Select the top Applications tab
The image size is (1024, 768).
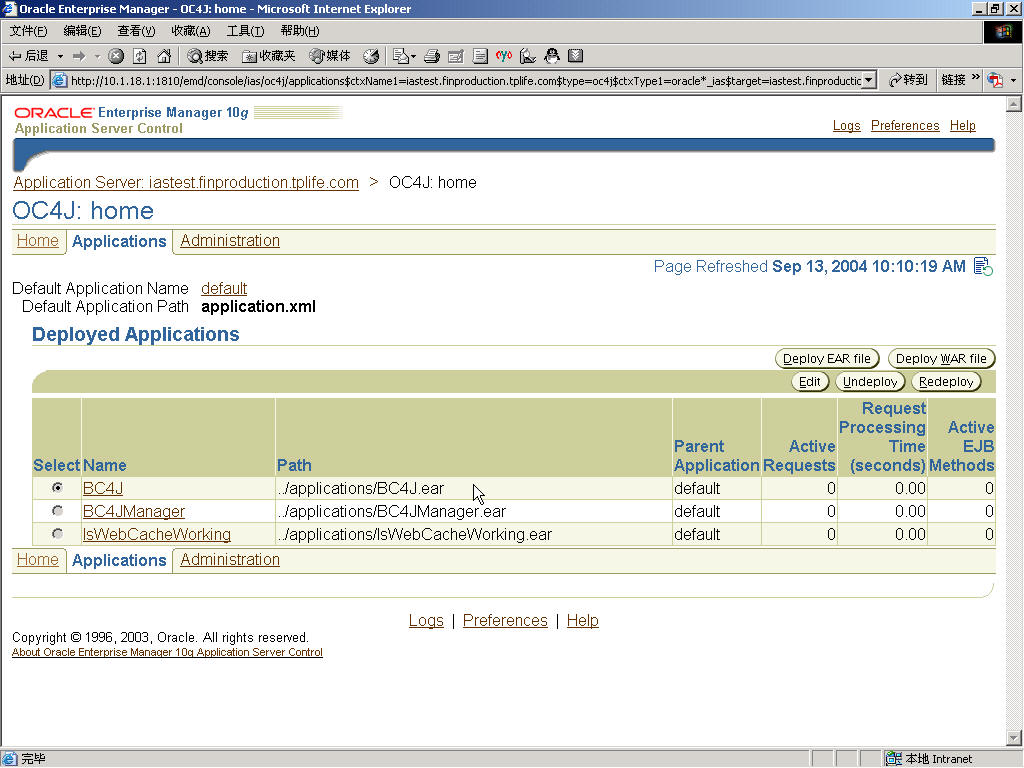[120, 241]
